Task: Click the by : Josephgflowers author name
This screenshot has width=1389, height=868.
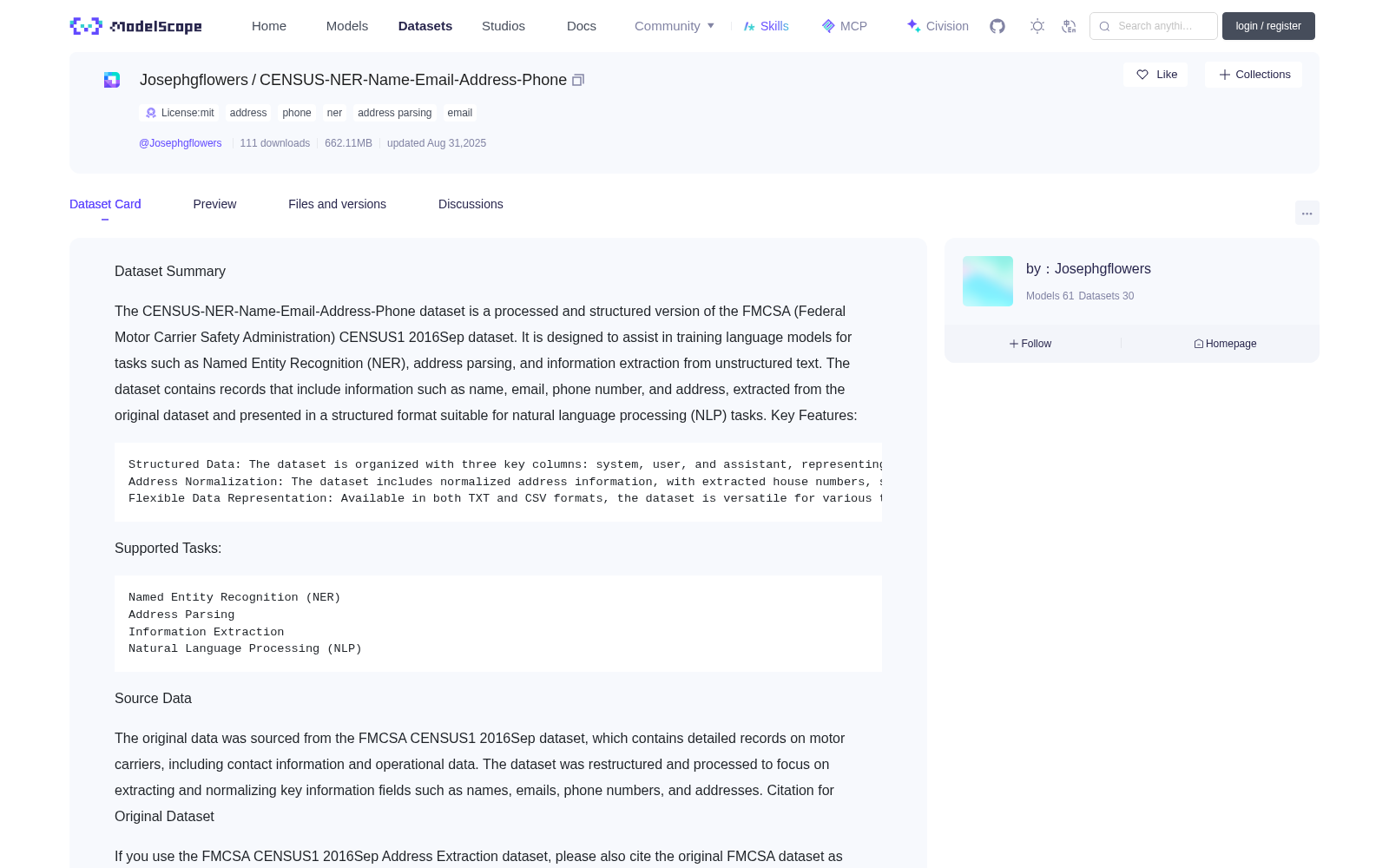Action: 1089,269
